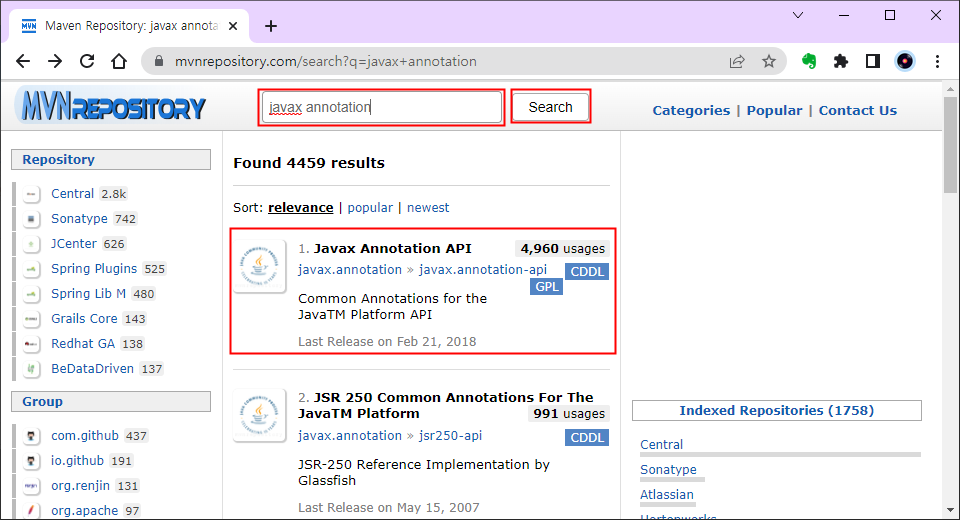The width and height of the screenshot is (960, 520).
Task: Open javax.annotation-api artifact link
Action: (x=482, y=270)
